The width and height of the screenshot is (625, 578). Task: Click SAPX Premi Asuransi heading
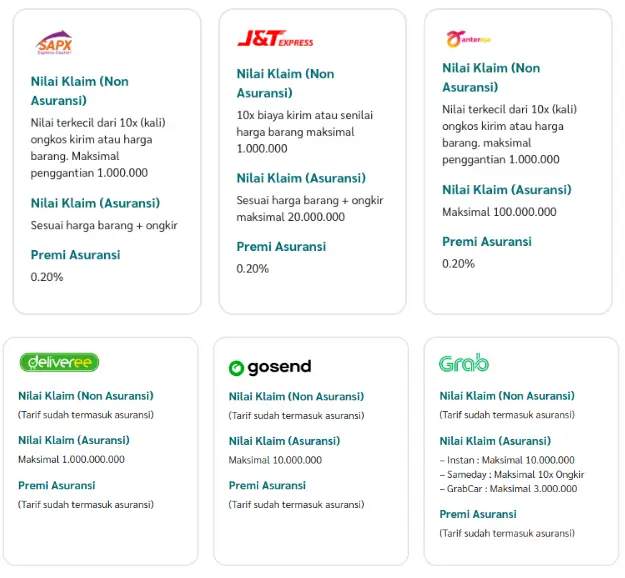[x=75, y=254]
